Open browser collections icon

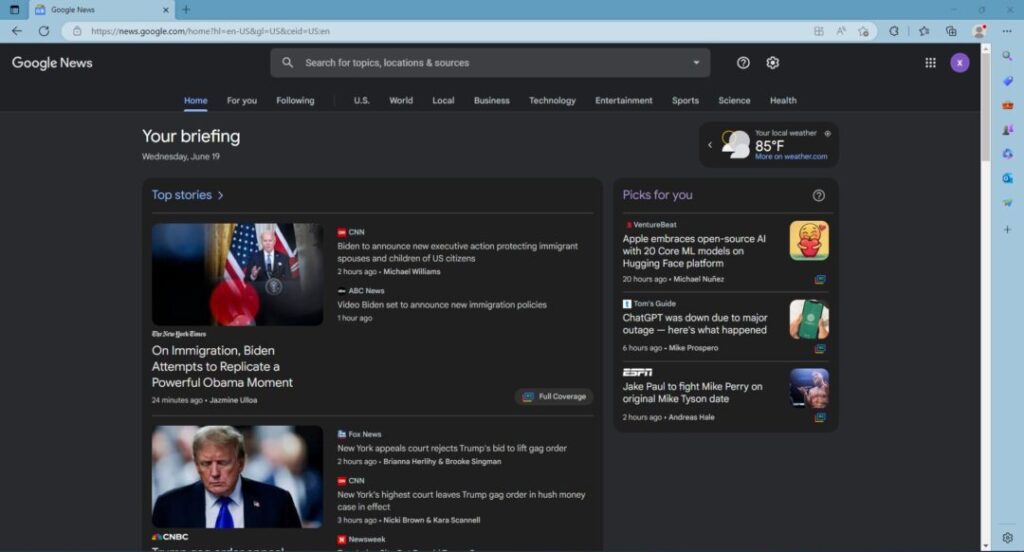[951, 31]
